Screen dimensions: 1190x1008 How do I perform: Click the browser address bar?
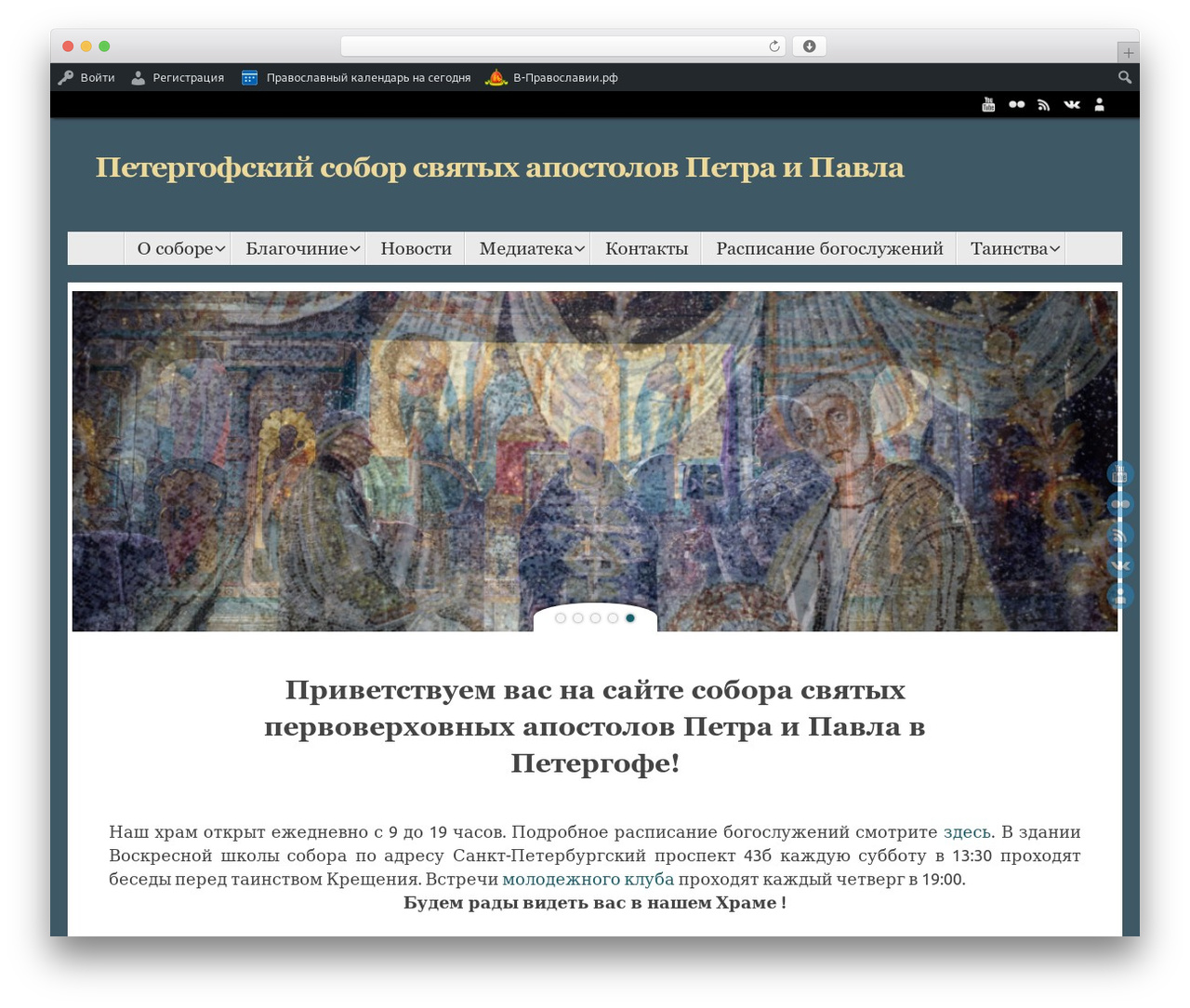(x=562, y=46)
